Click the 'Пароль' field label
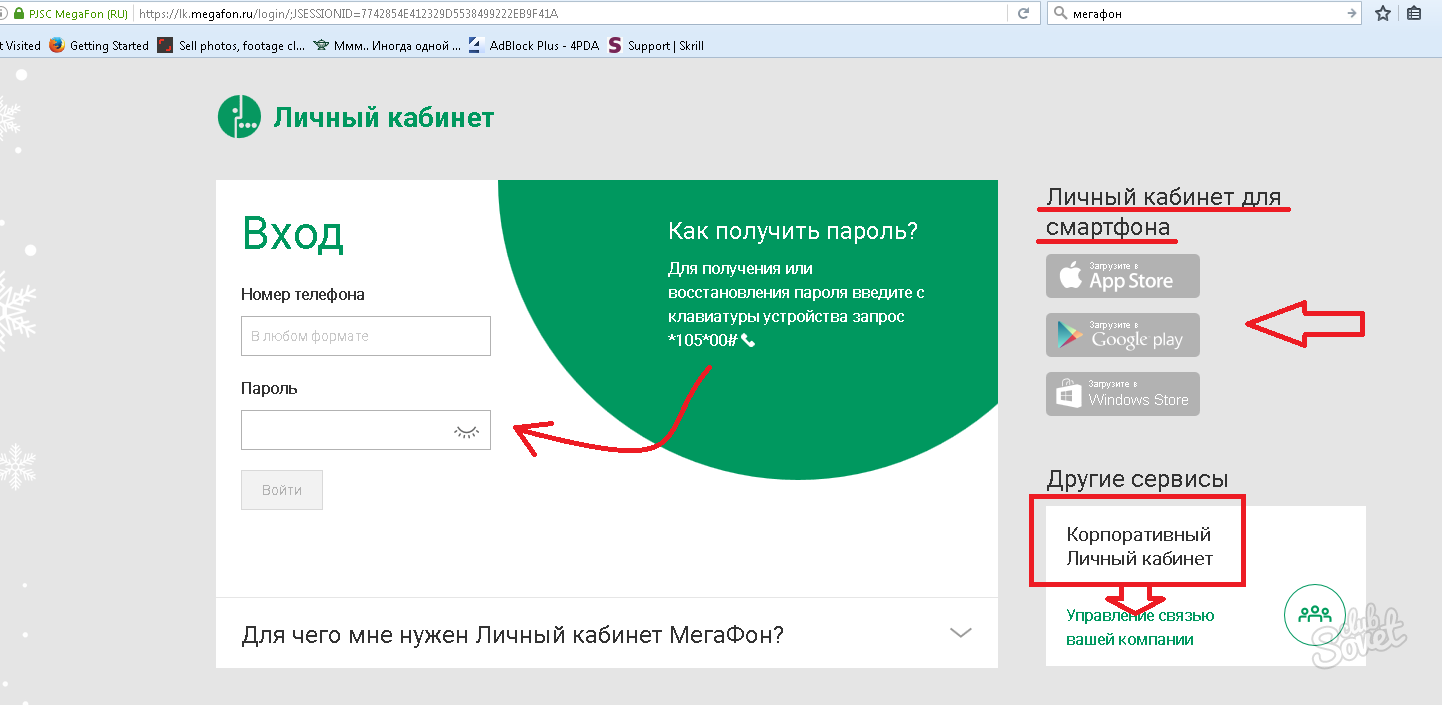Image resolution: width=1442 pixels, height=705 pixels. (269, 388)
